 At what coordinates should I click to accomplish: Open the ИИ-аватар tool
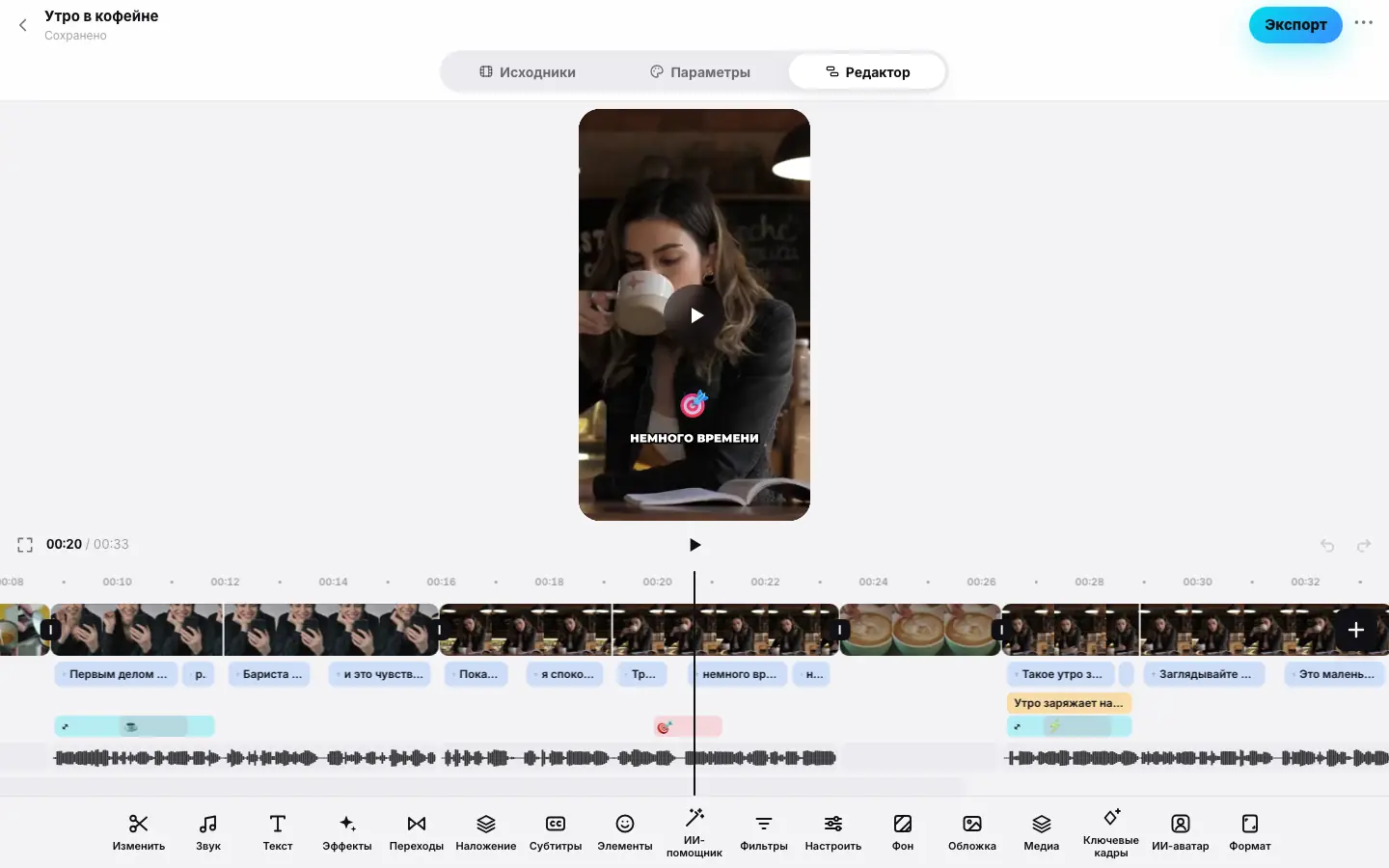click(x=1181, y=833)
